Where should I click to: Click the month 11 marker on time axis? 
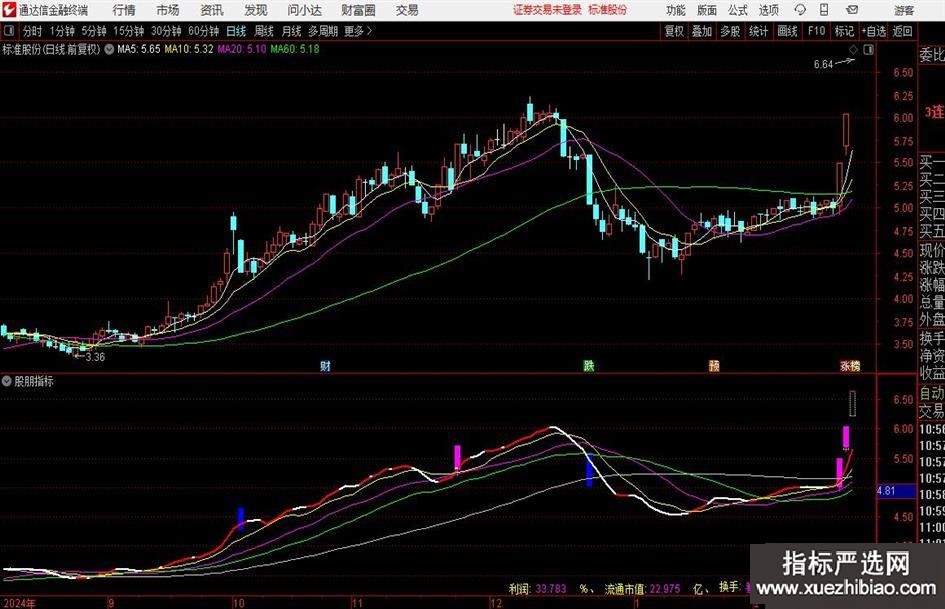(357, 603)
